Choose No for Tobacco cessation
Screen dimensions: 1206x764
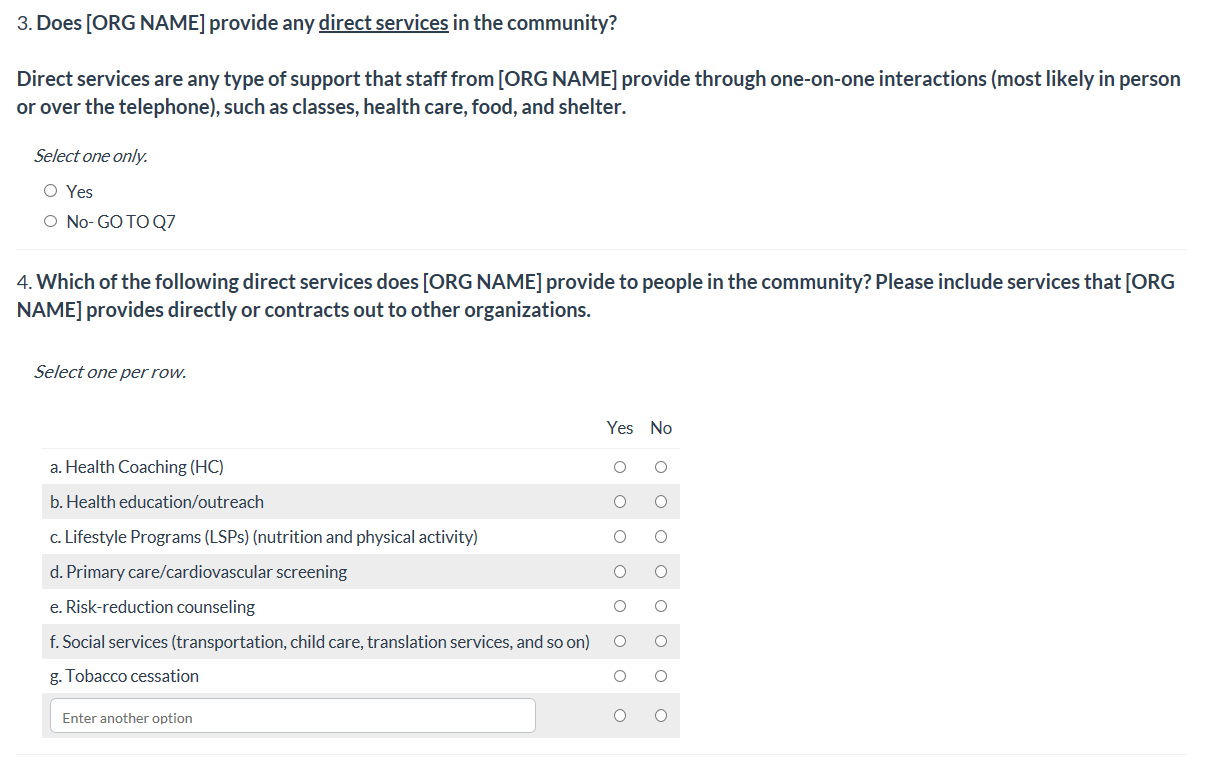(x=660, y=676)
